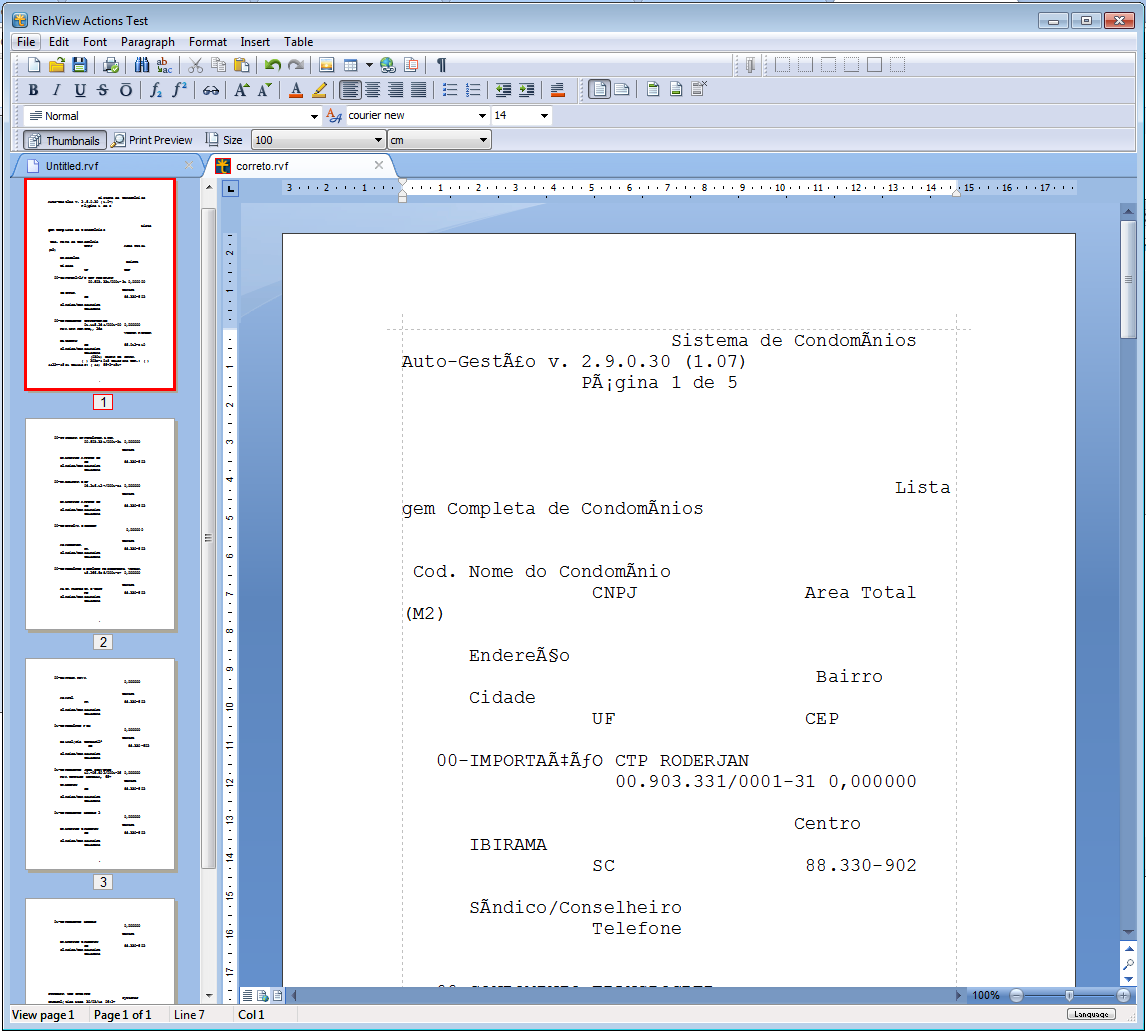Save document with the floppy disk icon
The width and height of the screenshot is (1146, 1032).
tap(80, 65)
